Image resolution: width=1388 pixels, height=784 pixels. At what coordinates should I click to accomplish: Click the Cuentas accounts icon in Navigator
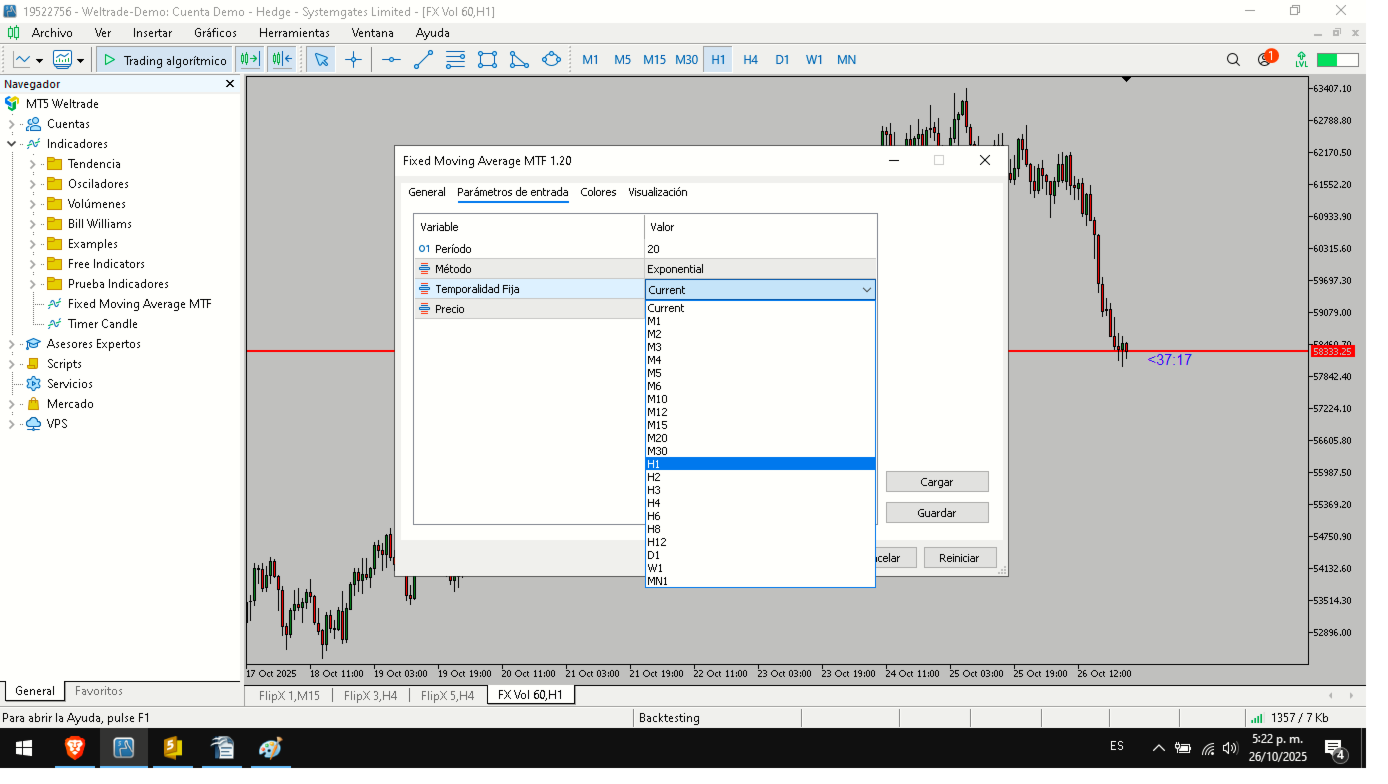coord(33,124)
